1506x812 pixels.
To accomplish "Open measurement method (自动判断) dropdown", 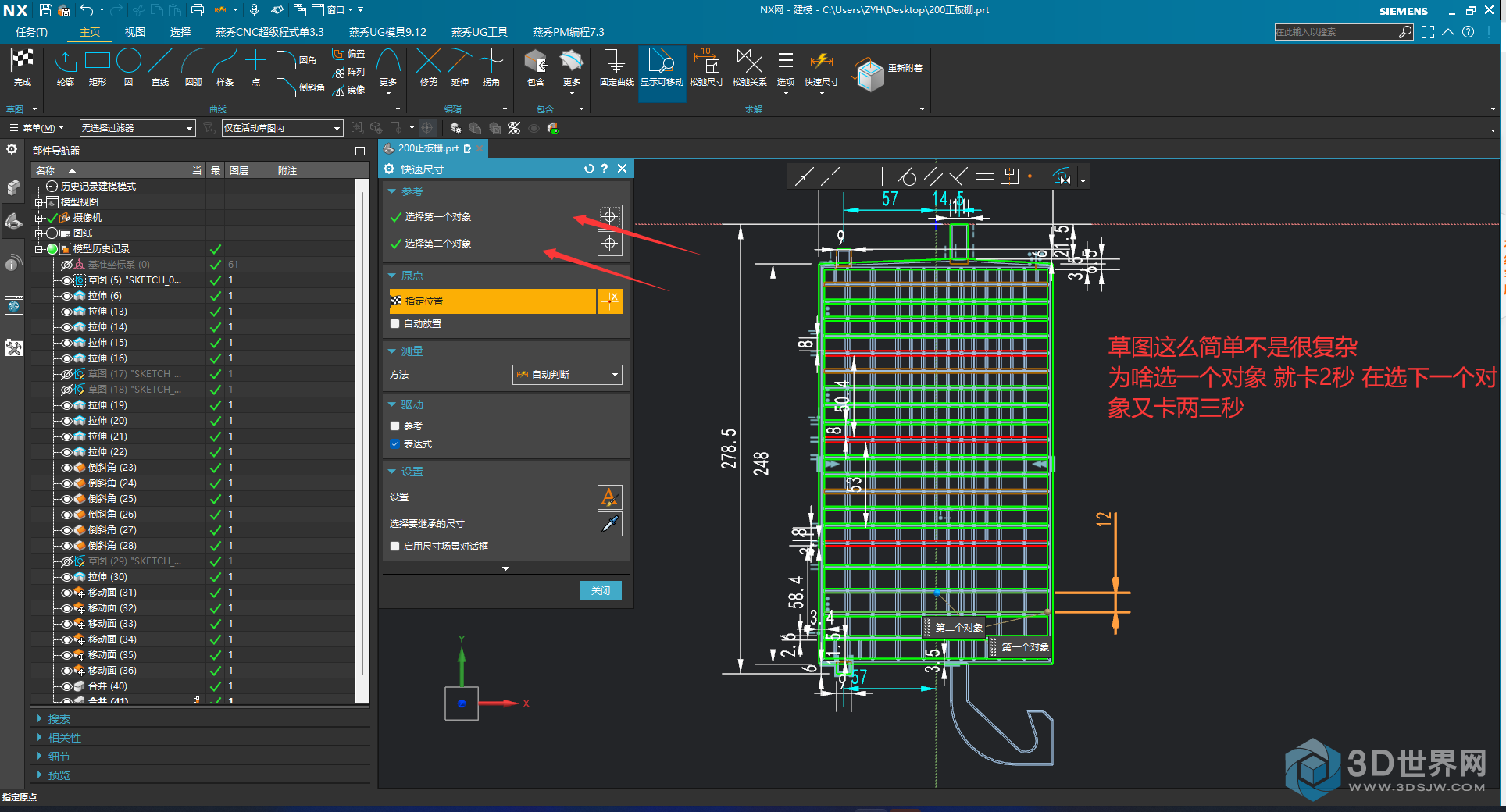I will [567, 375].
